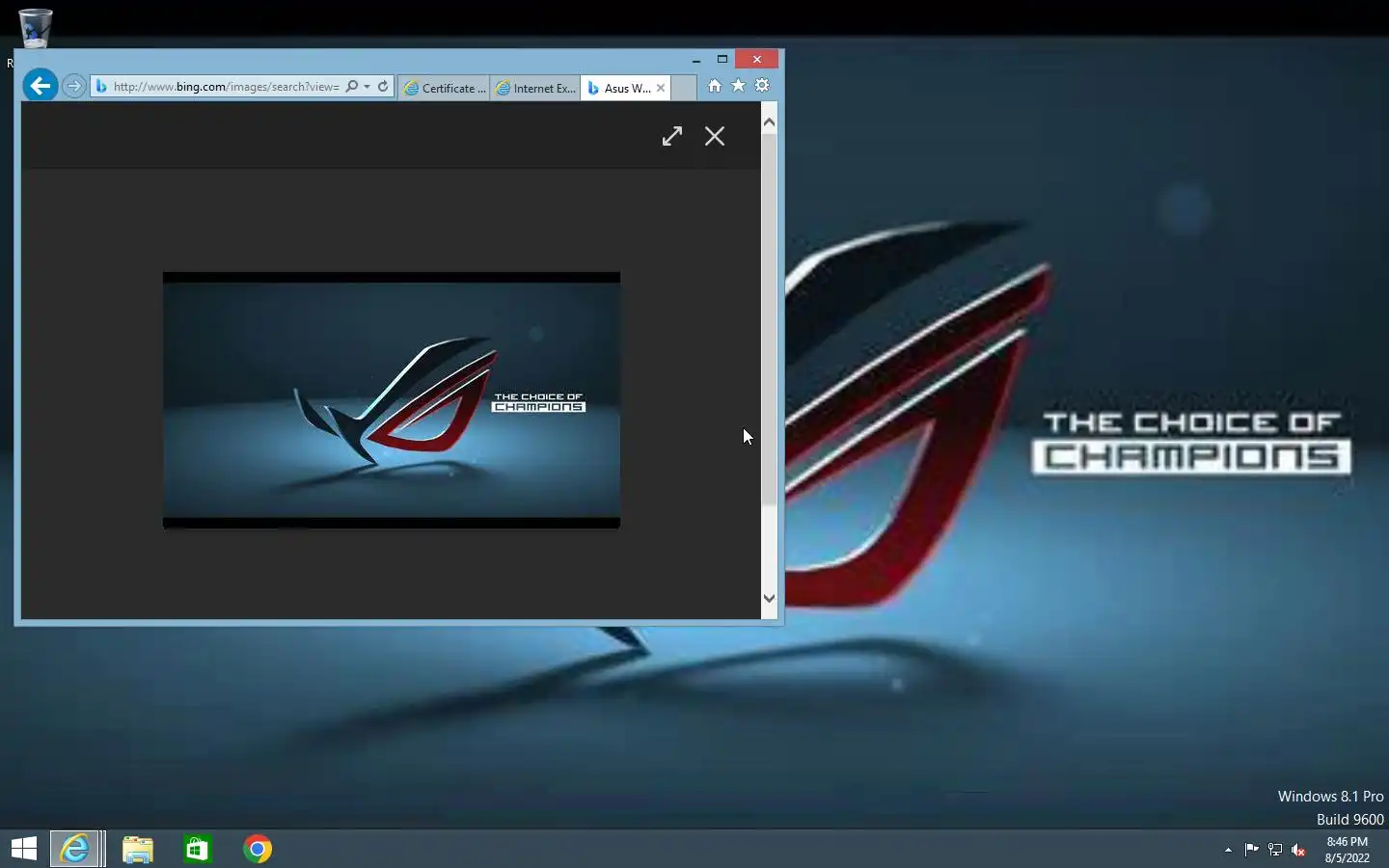Screen dimensions: 1389x868
Task: Open IE favorites star icon
Action: click(739, 86)
